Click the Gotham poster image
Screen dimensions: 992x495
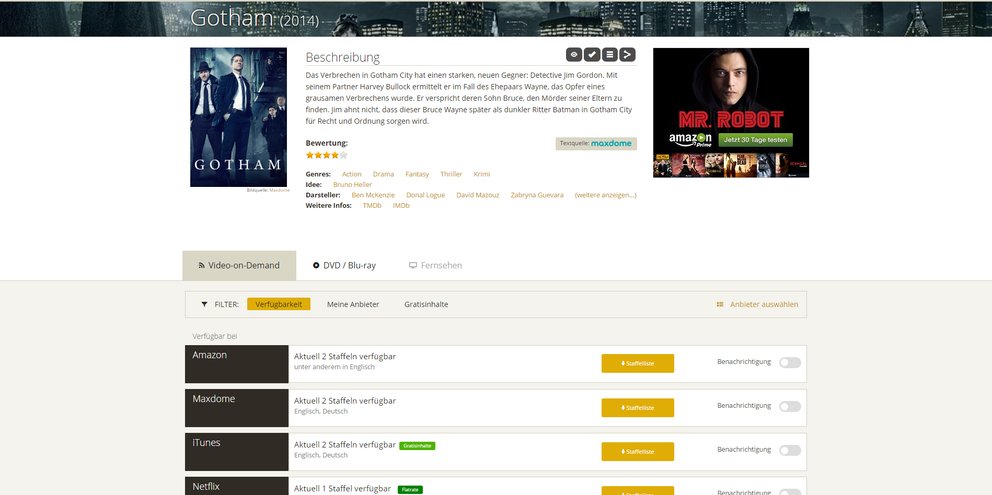(239, 117)
